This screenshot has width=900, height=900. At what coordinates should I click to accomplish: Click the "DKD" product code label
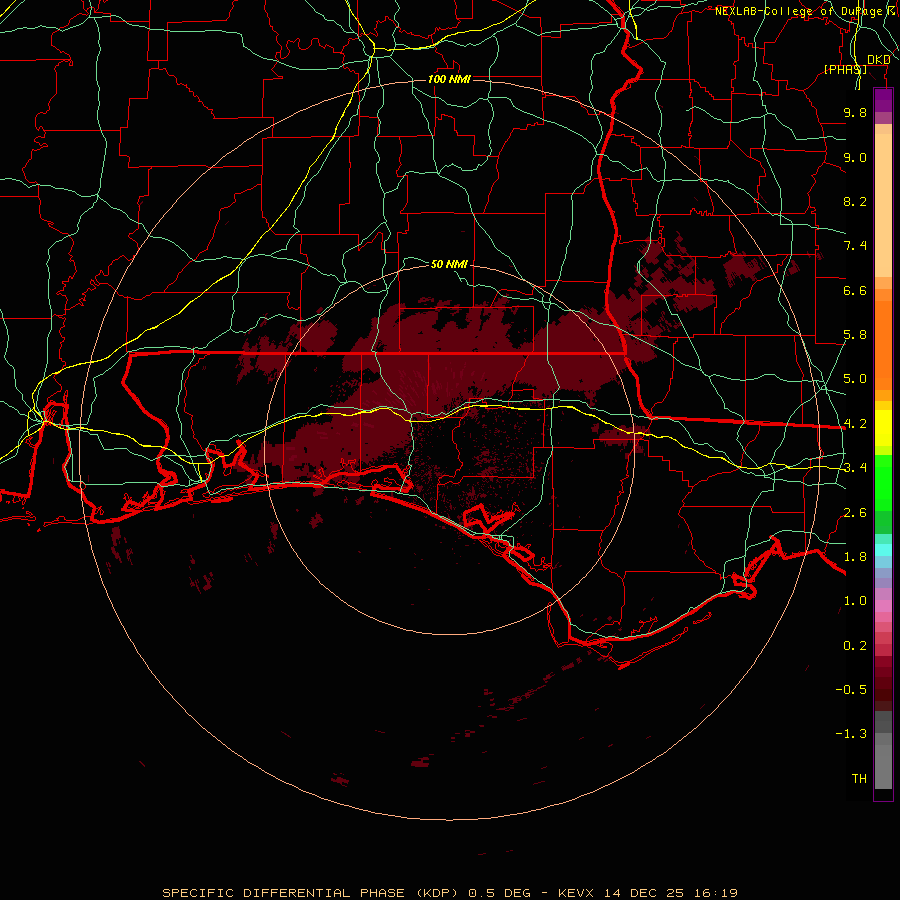pyautogui.click(x=878, y=60)
